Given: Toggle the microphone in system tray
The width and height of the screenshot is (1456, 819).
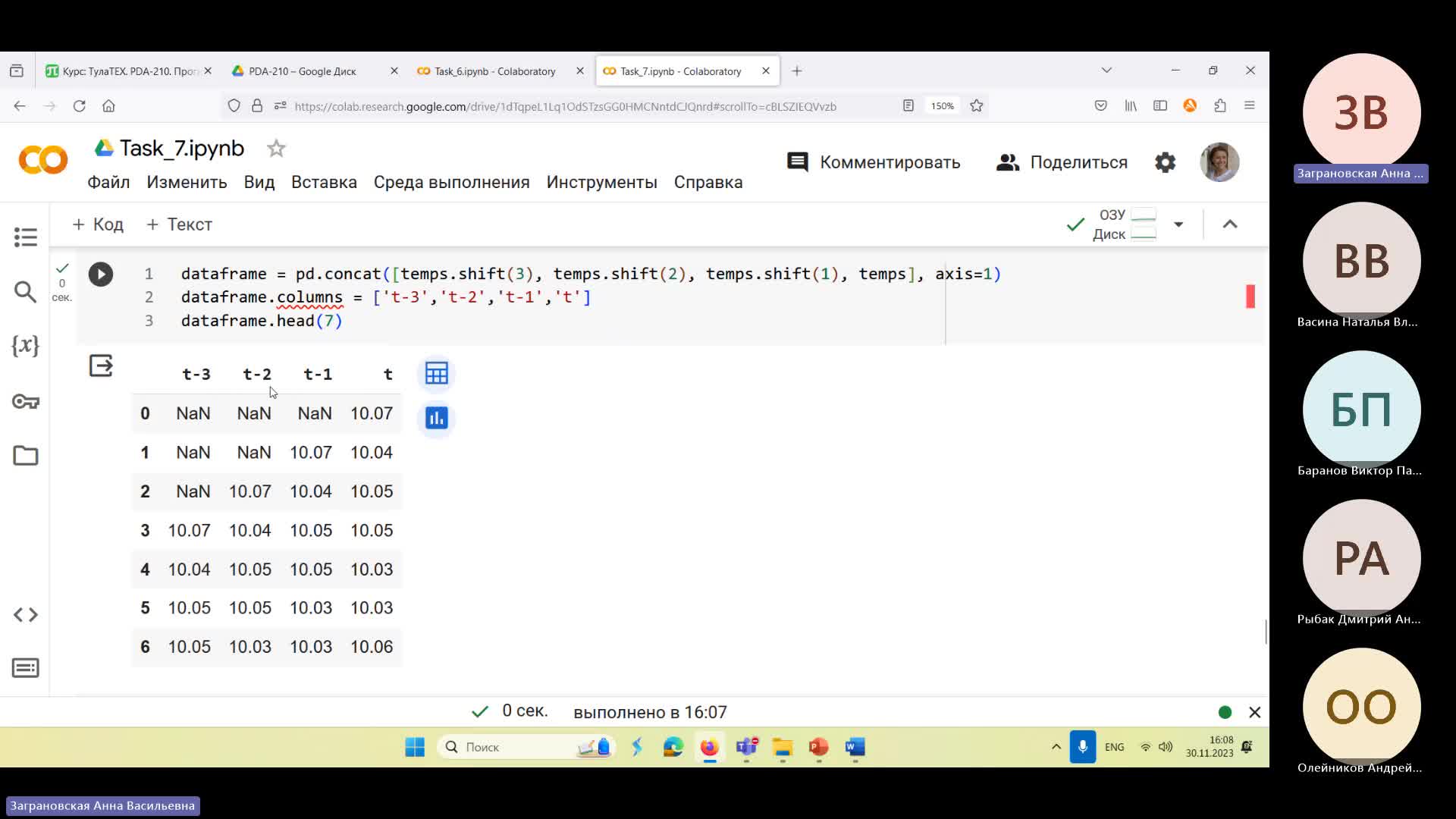Looking at the screenshot, I should pyautogui.click(x=1082, y=747).
